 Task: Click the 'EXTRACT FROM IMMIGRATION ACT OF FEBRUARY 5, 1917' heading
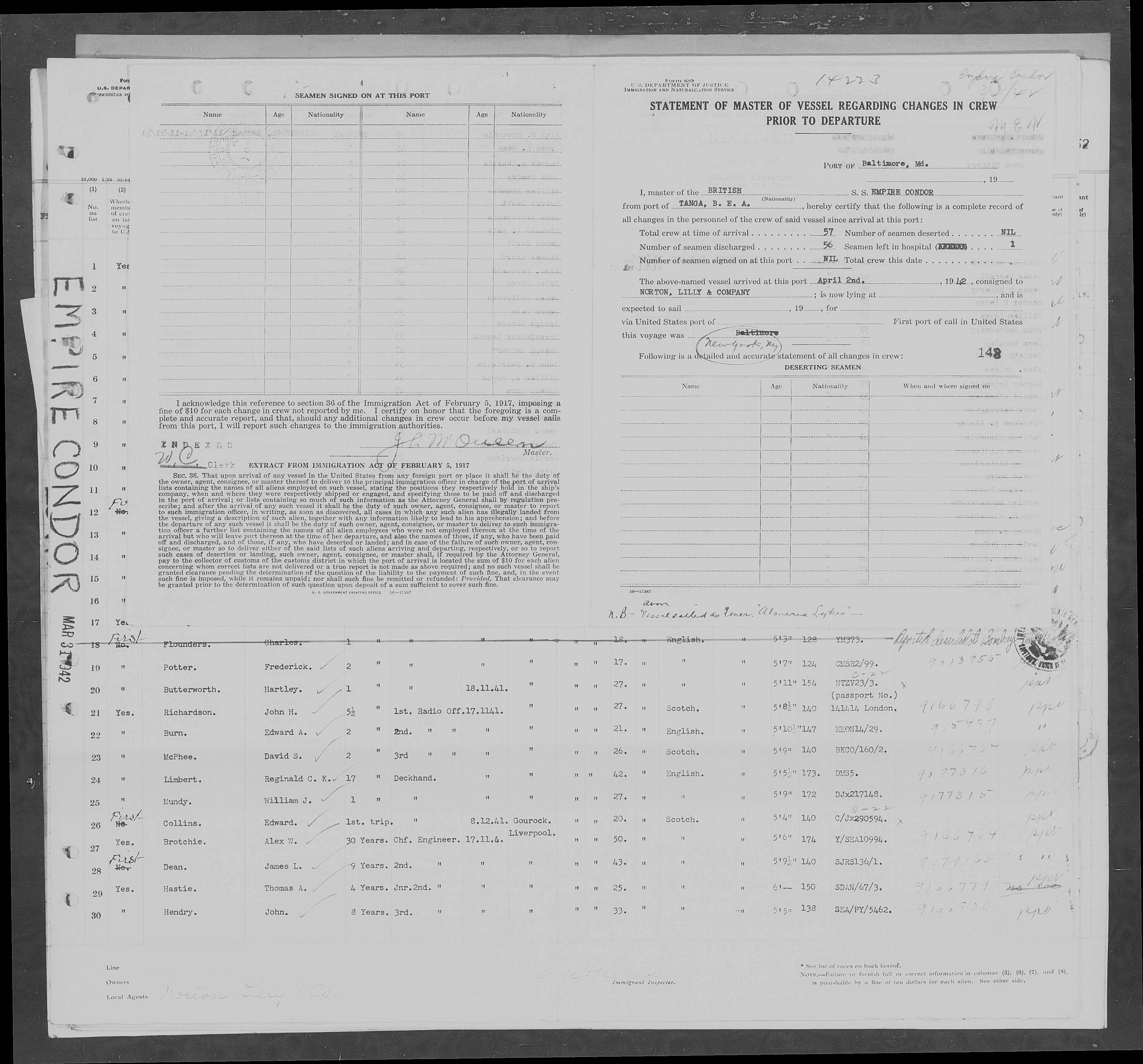click(359, 465)
